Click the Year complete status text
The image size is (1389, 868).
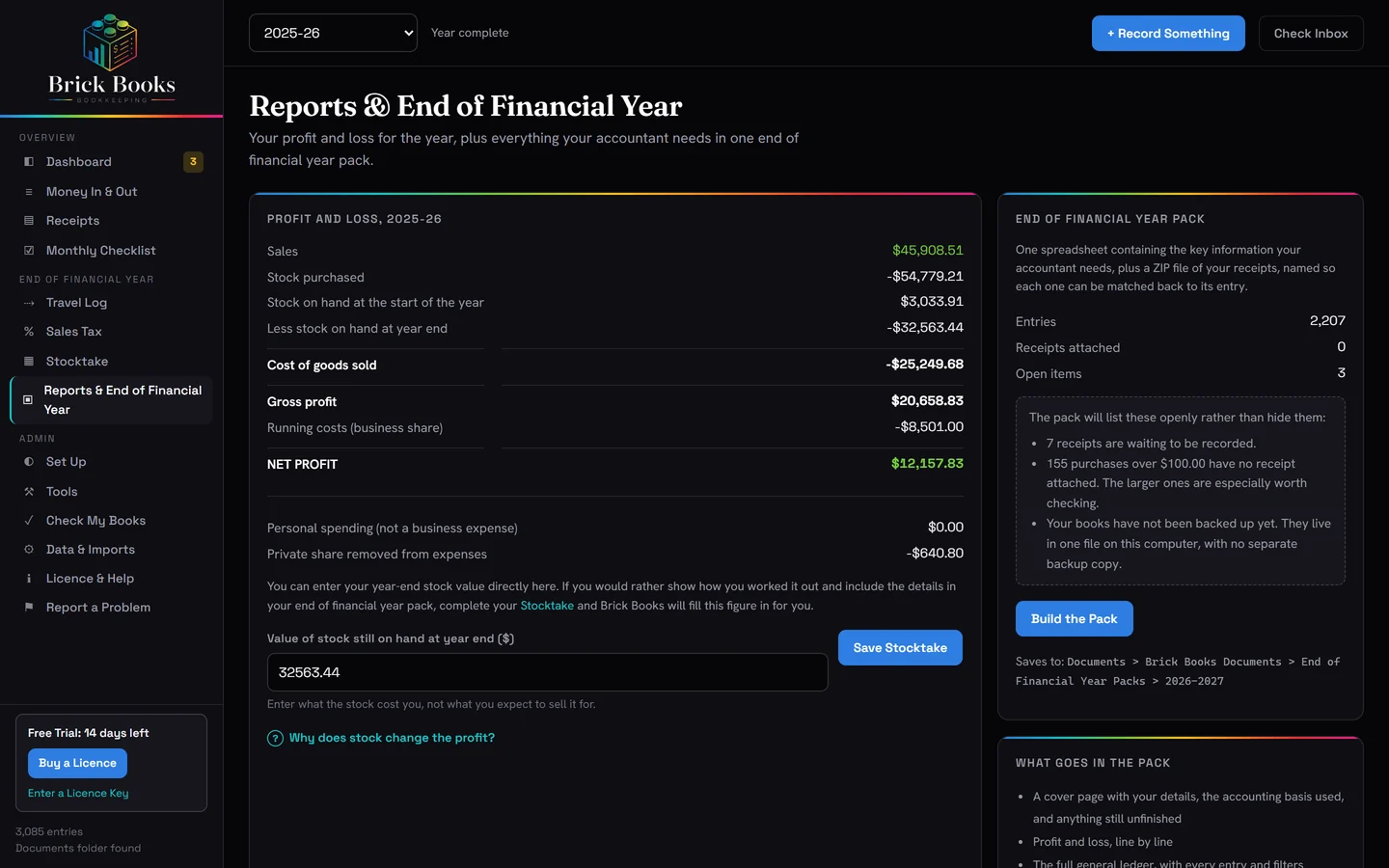(x=470, y=33)
